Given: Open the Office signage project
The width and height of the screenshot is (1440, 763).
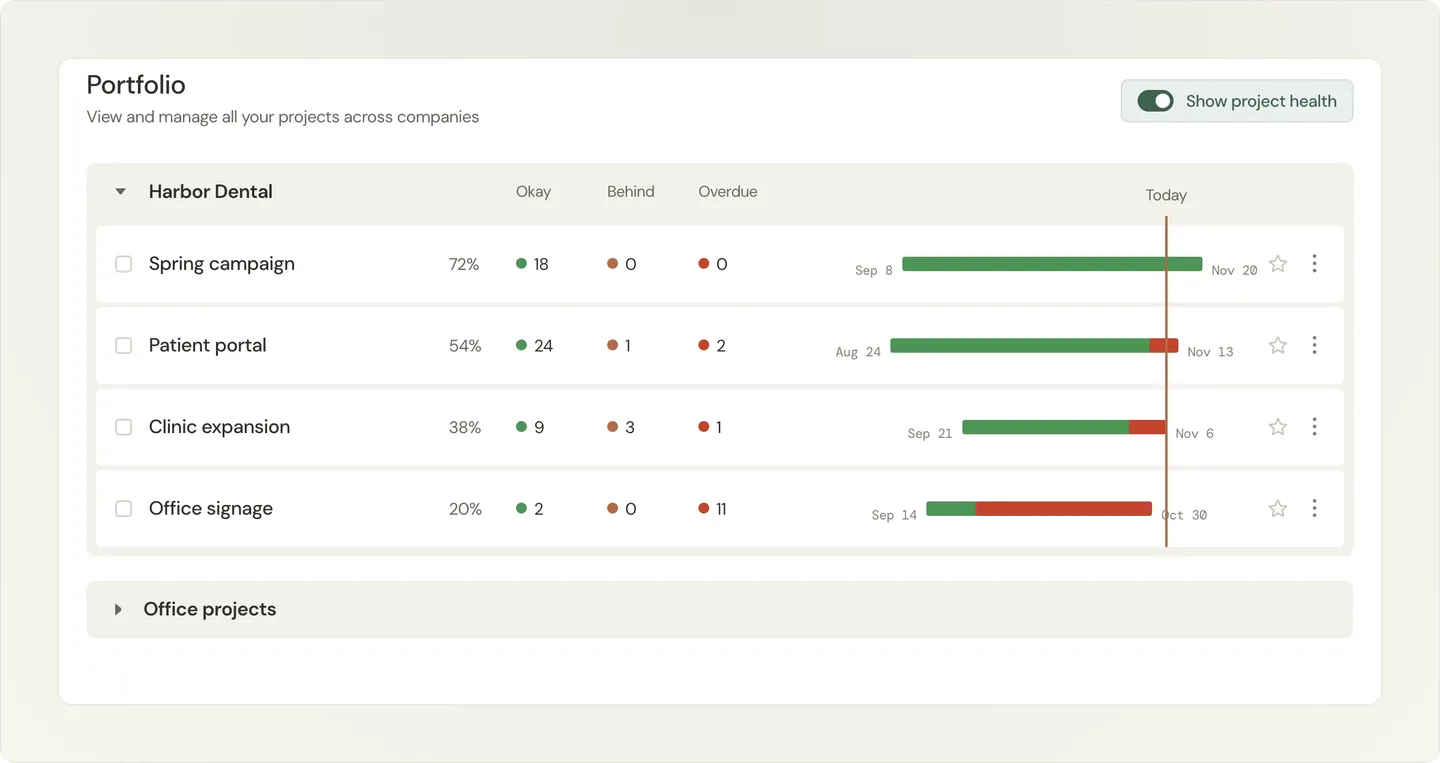Looking at the screenshot, I should pyautogui.click(x=211, y=508).
